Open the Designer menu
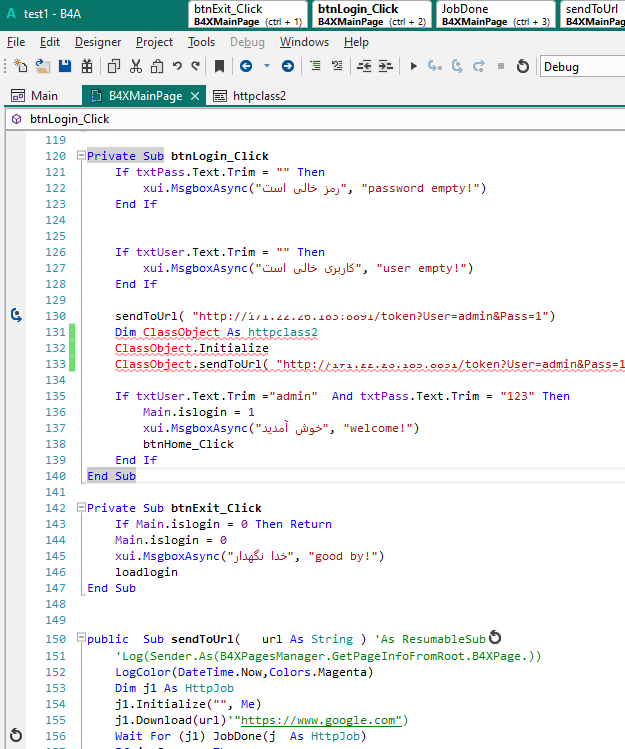 click(x=98, y=42)
